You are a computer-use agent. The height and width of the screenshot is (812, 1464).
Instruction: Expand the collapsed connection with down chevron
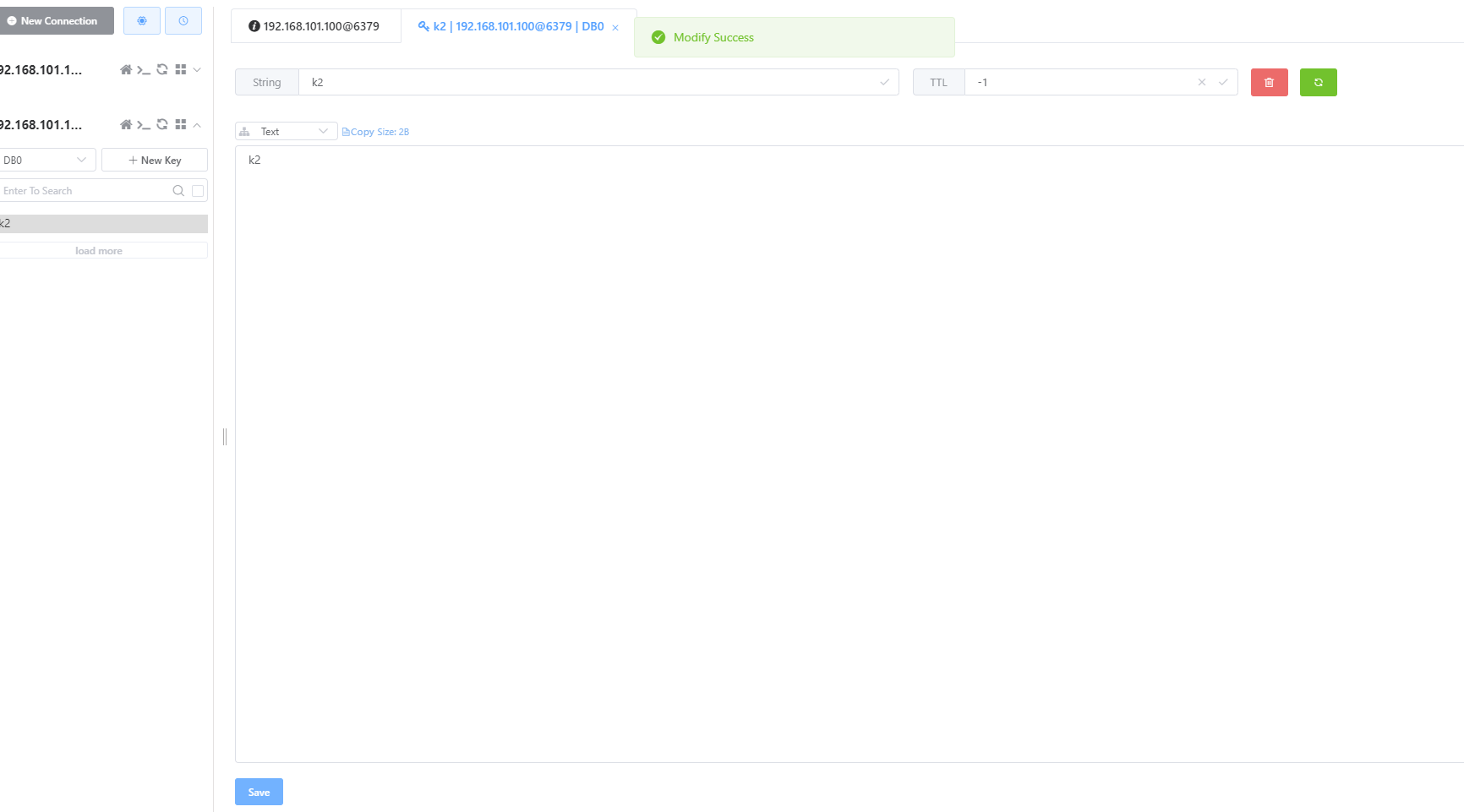(197, 70)
